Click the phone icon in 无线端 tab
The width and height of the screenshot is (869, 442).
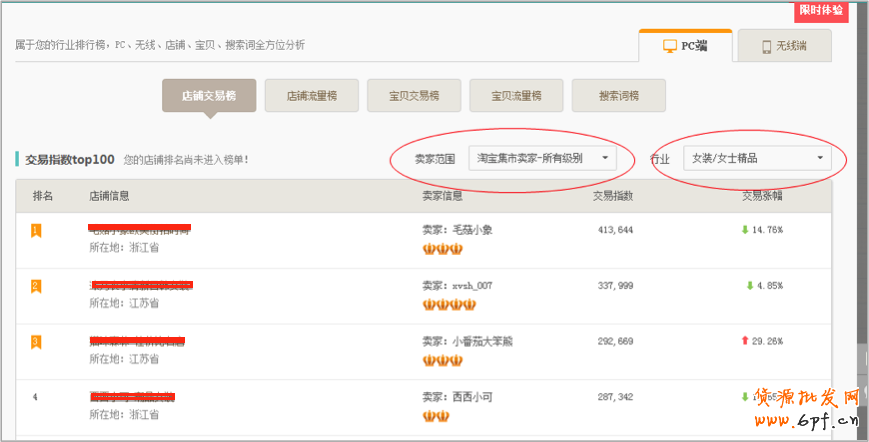coord(767,47)
